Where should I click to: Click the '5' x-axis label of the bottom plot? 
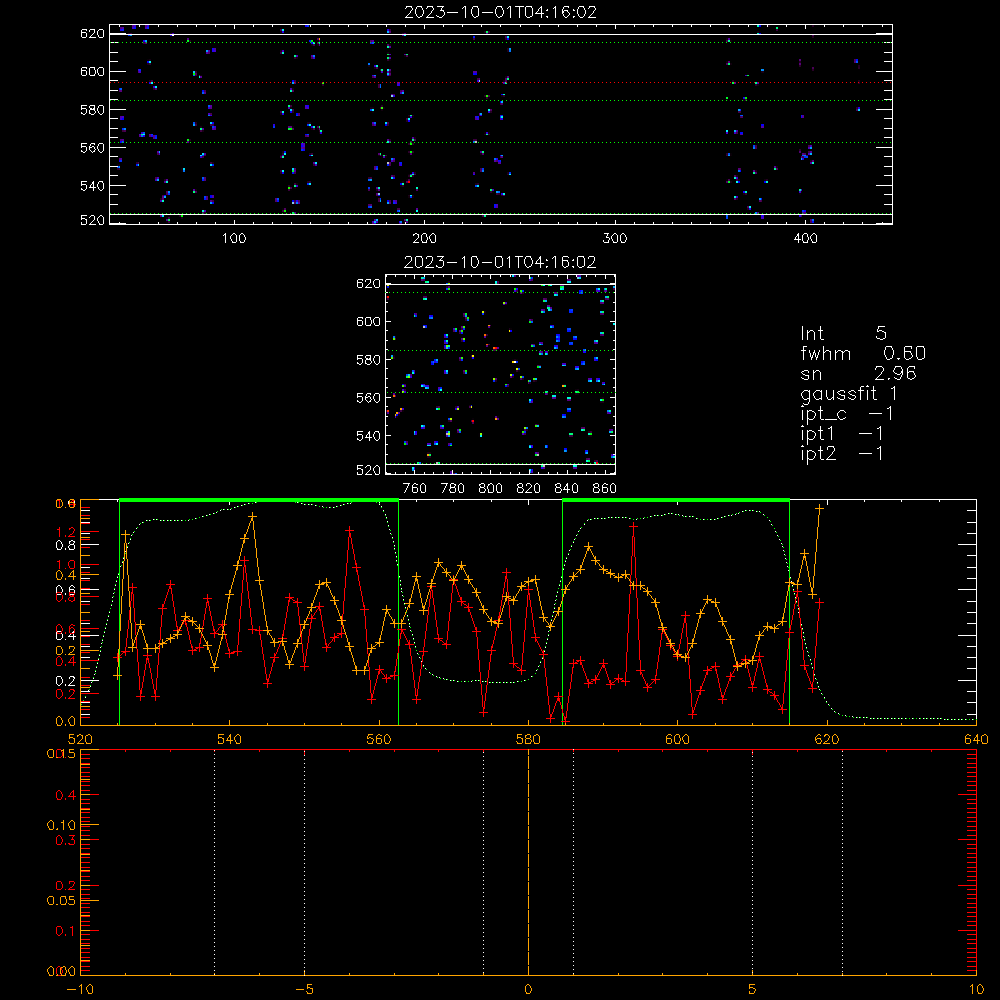pos(753,989)
